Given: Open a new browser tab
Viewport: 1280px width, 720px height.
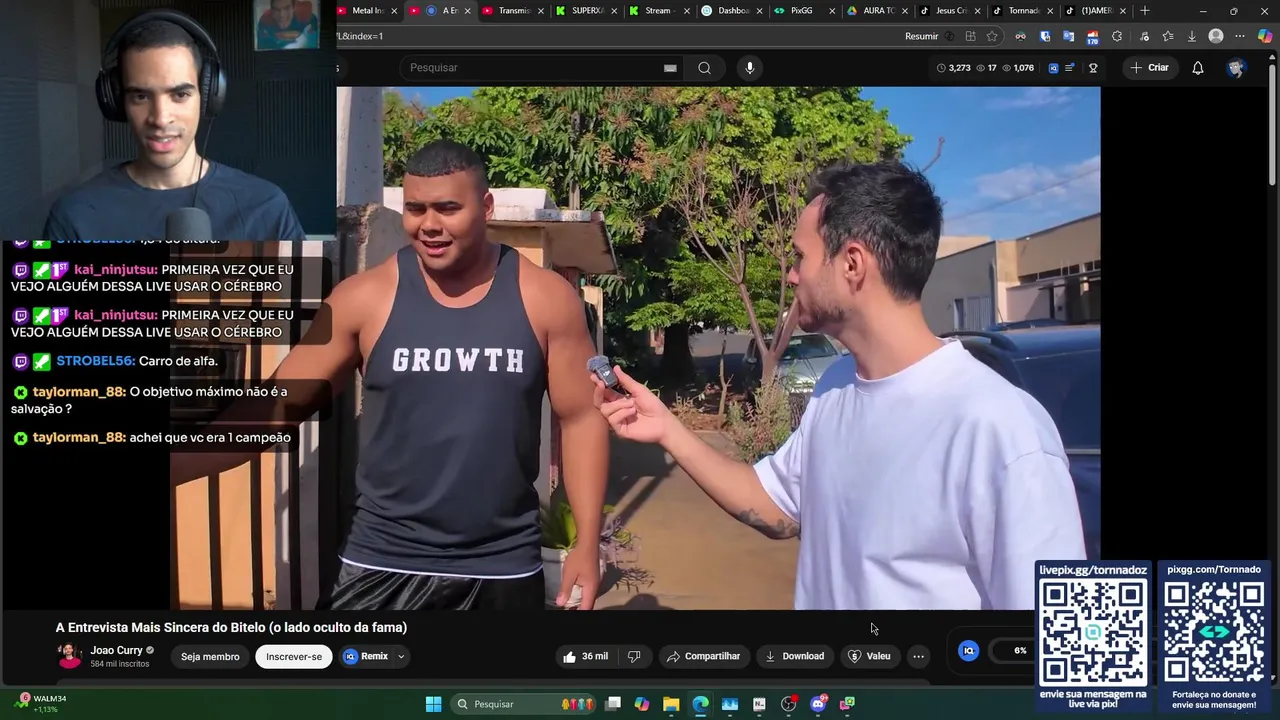Looking at the screenshot, I should 1145,11.
